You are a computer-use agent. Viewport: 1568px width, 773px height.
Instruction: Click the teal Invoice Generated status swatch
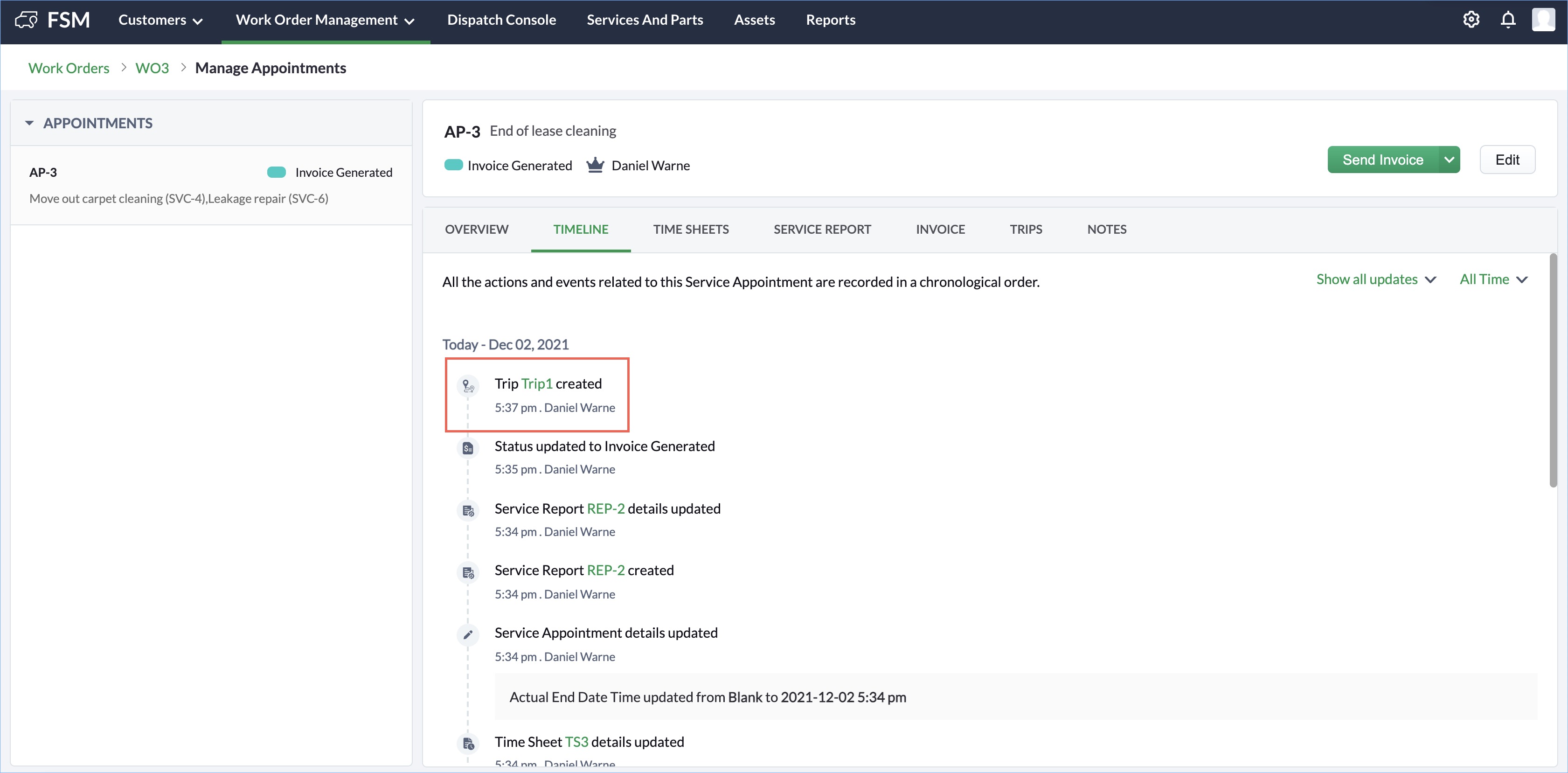[453, 166]
